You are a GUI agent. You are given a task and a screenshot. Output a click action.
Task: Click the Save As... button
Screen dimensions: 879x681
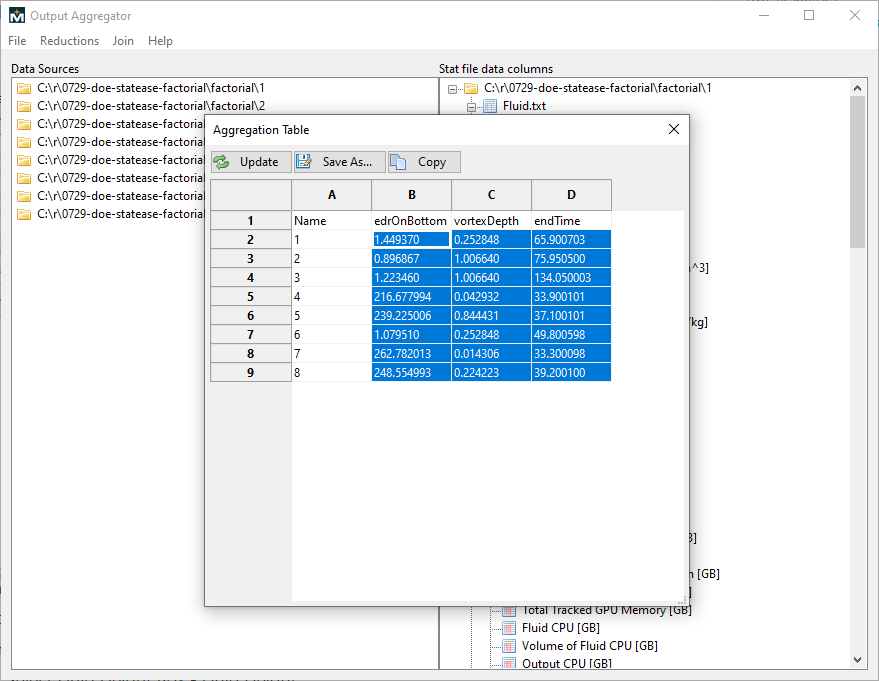point(340,162)
